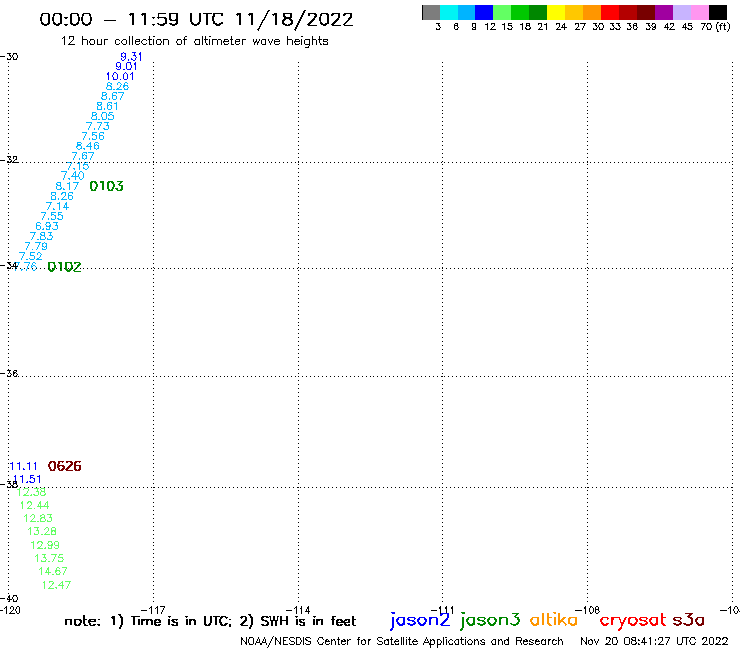Click the 7.40 wave height value

pos(73,176)
